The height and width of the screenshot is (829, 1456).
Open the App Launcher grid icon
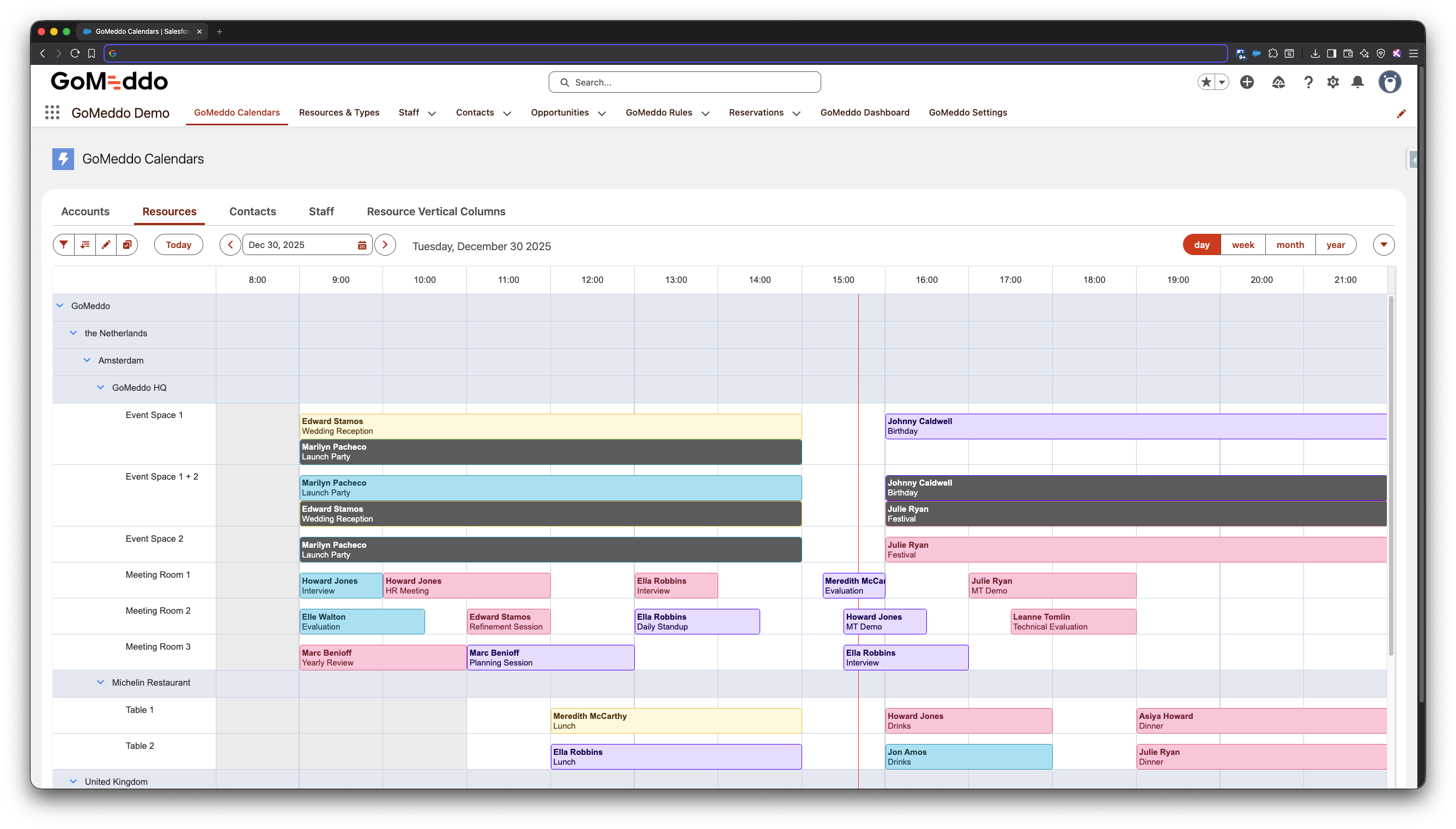[52, 113]
